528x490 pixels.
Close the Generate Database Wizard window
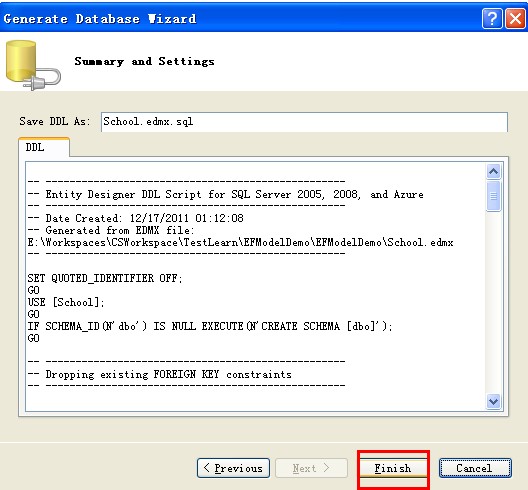point(516,19)
